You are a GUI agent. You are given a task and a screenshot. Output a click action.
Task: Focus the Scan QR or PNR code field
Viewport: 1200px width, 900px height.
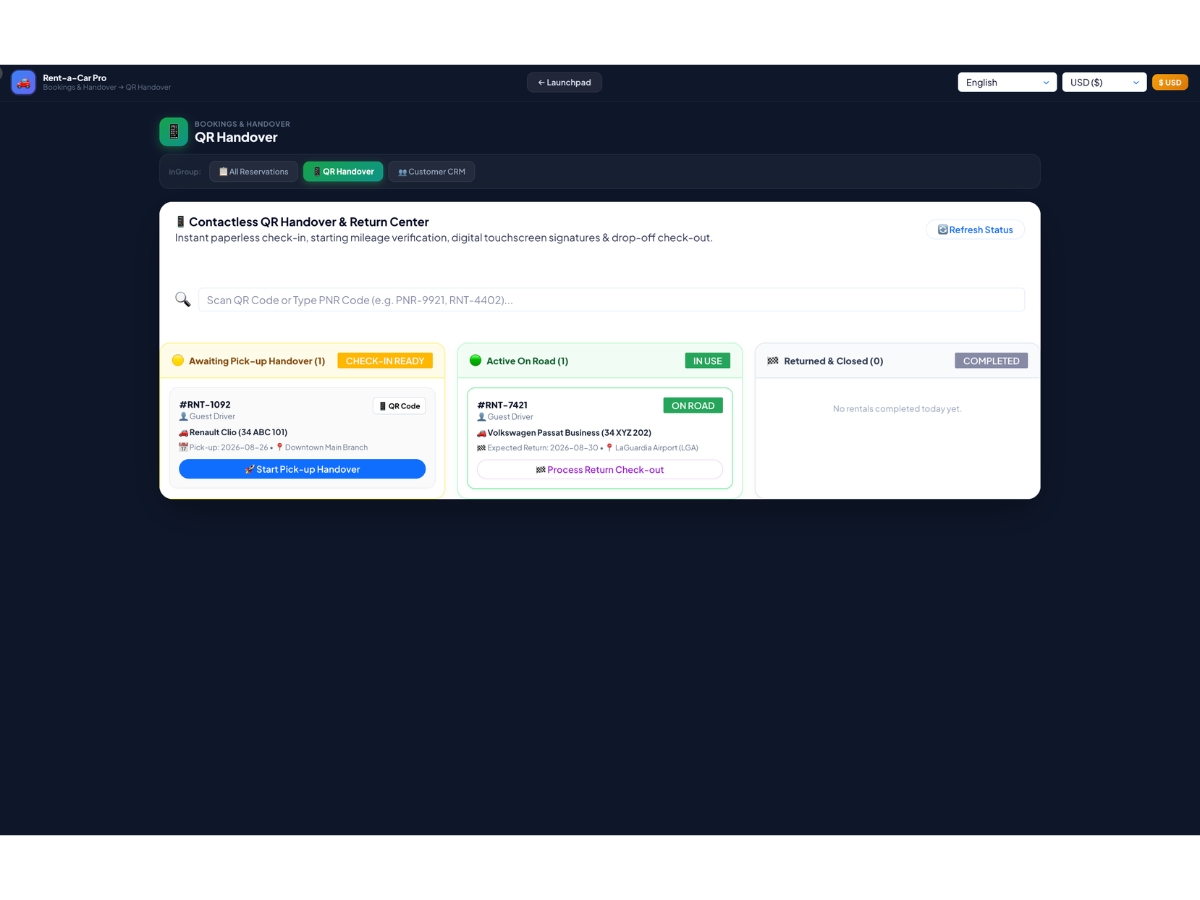pos(611,300)
